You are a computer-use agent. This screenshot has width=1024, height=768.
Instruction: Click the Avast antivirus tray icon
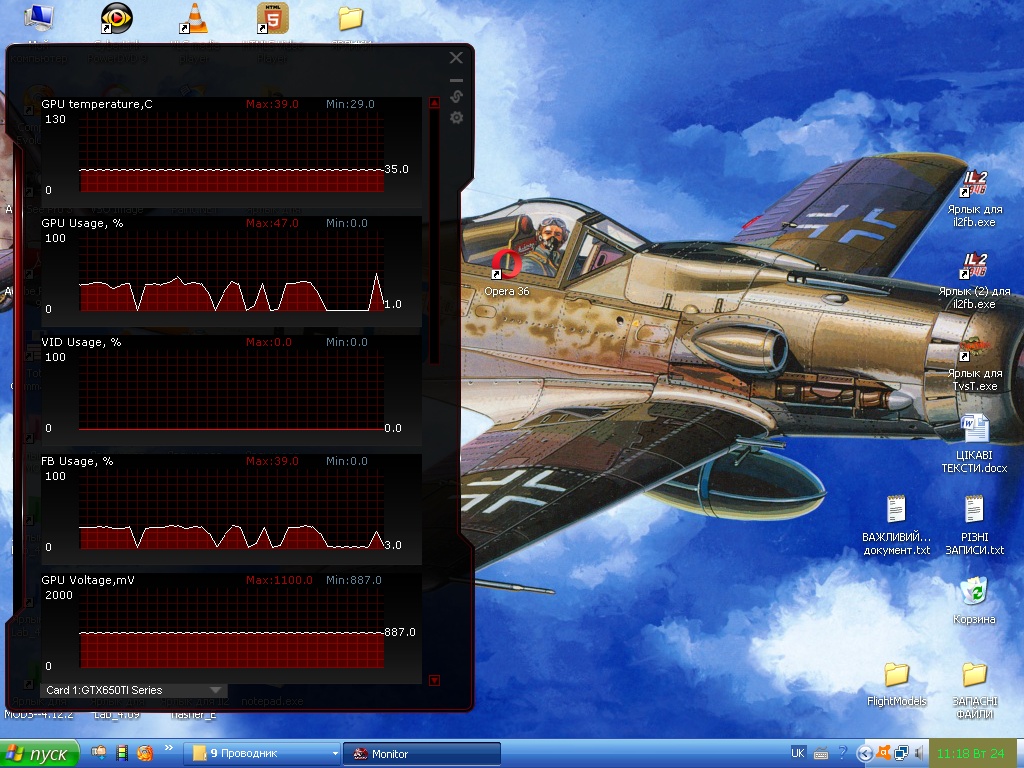(x=884, y=753)
